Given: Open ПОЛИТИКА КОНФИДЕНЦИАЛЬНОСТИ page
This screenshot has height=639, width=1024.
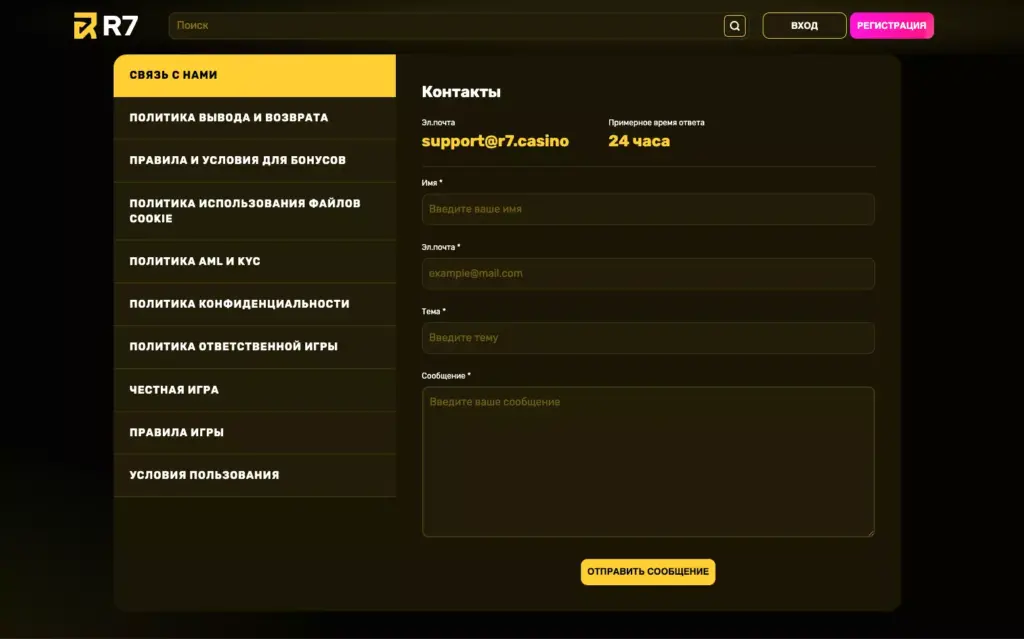Looking at the screenshot, I should 255,304.
